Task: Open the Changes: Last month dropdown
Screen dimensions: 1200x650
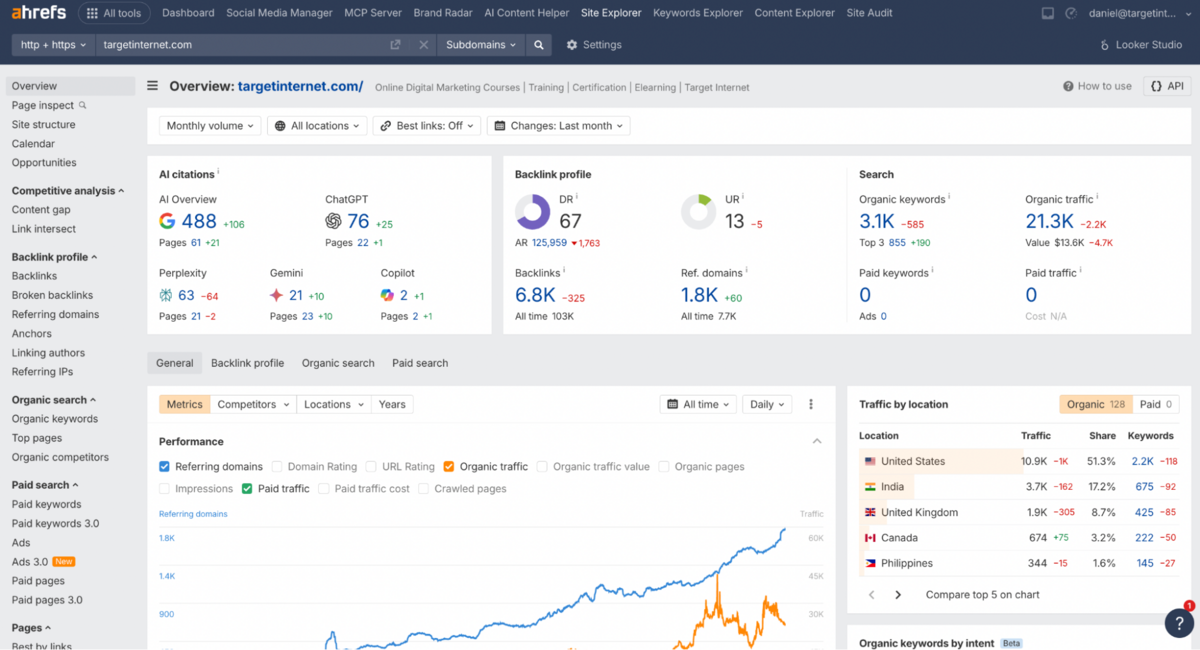Action: tap(558, 126)
